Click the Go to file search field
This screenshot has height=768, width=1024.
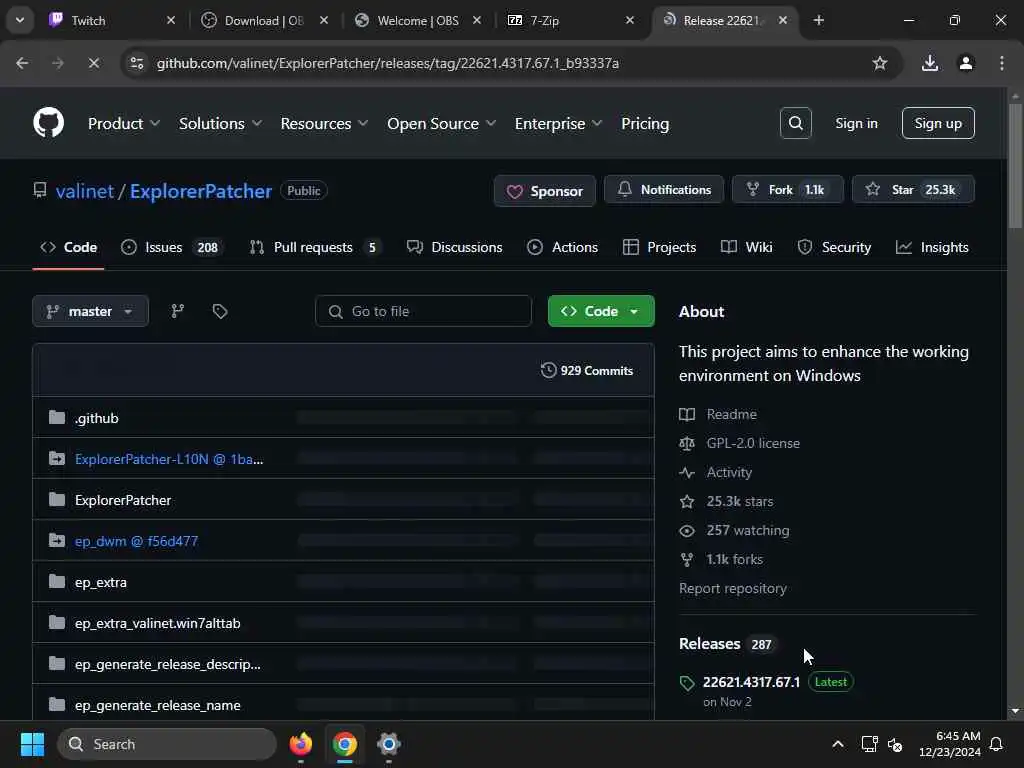pos(423,311)
